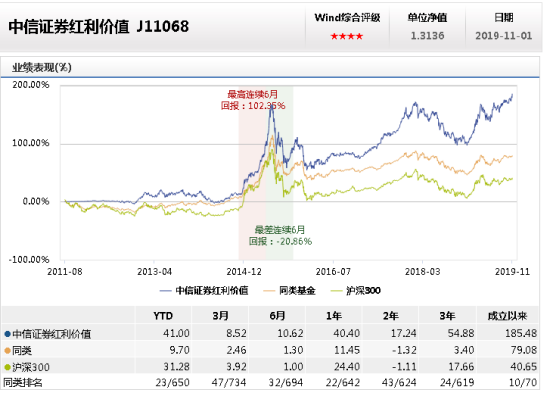Viewport: 554px width, 393px height.
Task: Click the 中信证券红利价值 row label in table
Action: (52, 334)
